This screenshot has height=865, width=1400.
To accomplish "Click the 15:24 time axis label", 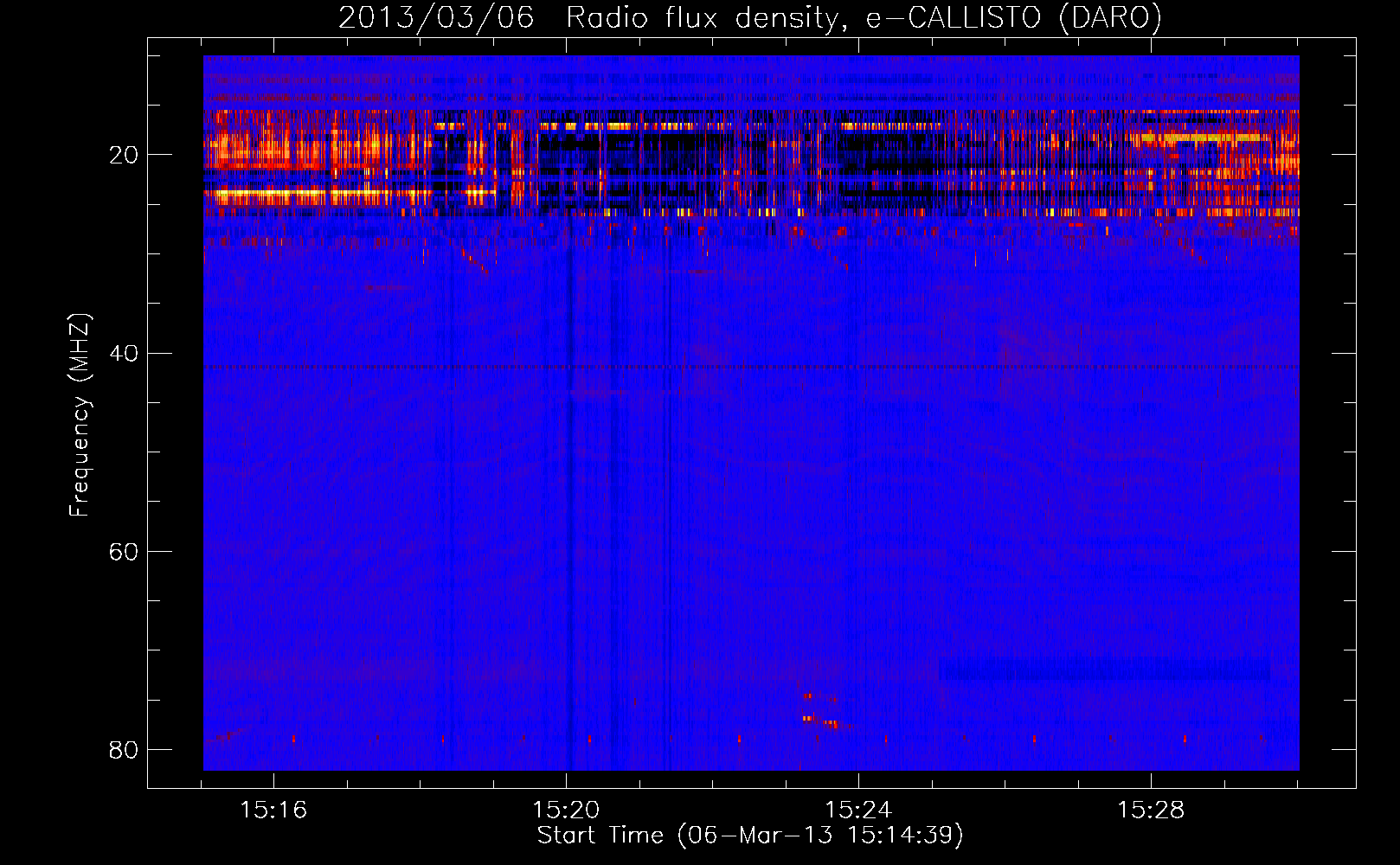I will [858, 811].
